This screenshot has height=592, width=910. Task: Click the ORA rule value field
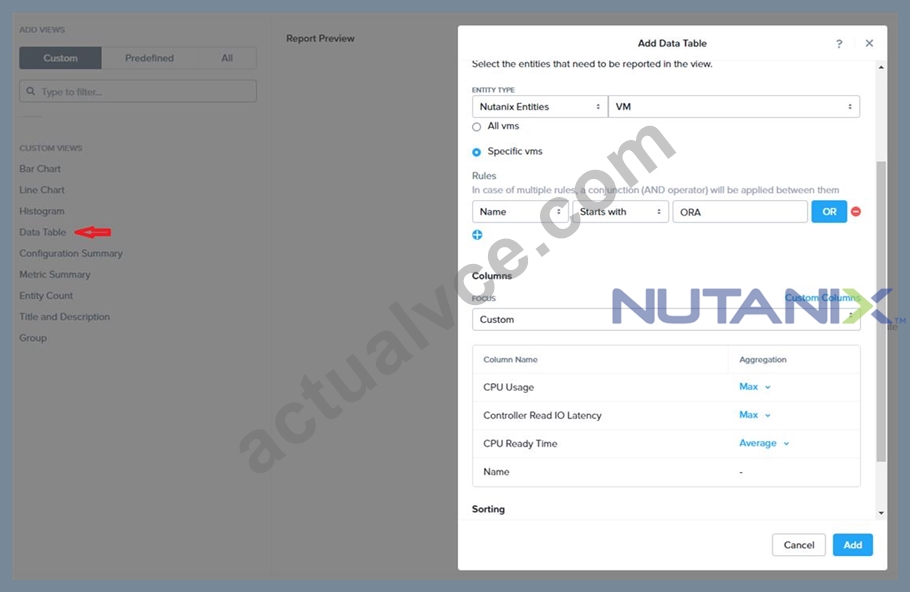(740, 212)
